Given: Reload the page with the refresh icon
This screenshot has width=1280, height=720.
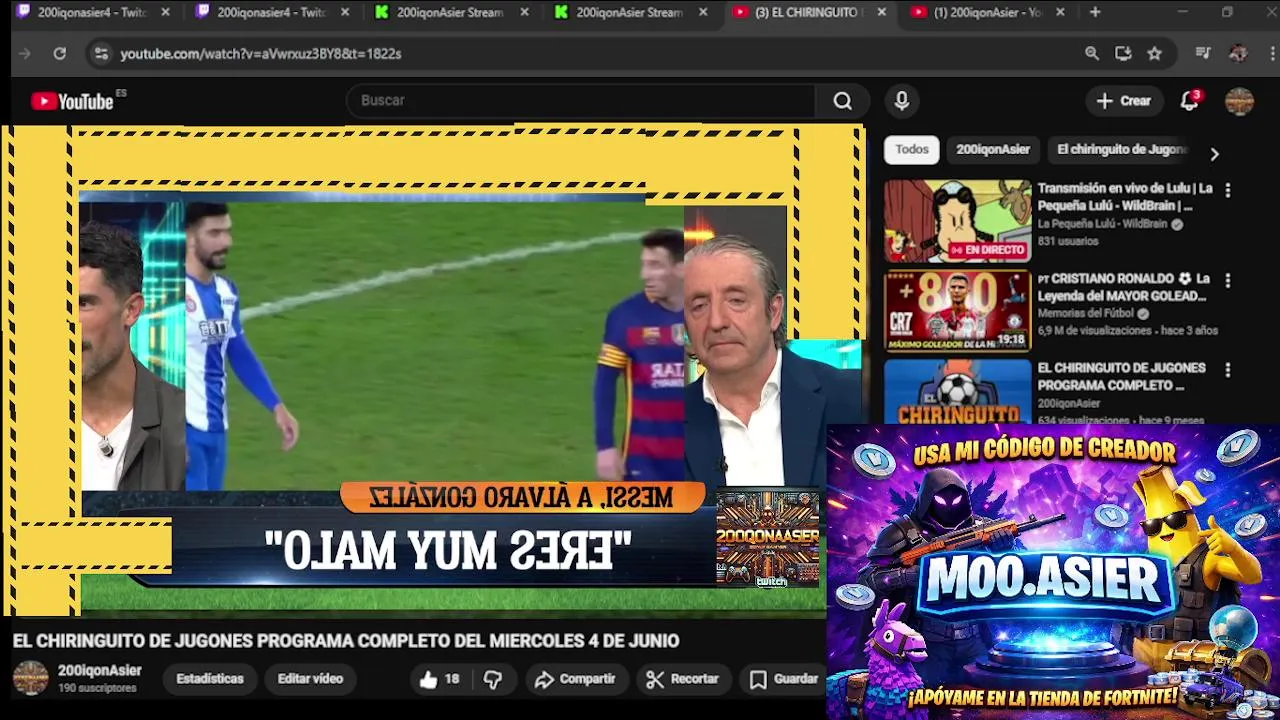Looking at the screenshot, I should [60, 54].
